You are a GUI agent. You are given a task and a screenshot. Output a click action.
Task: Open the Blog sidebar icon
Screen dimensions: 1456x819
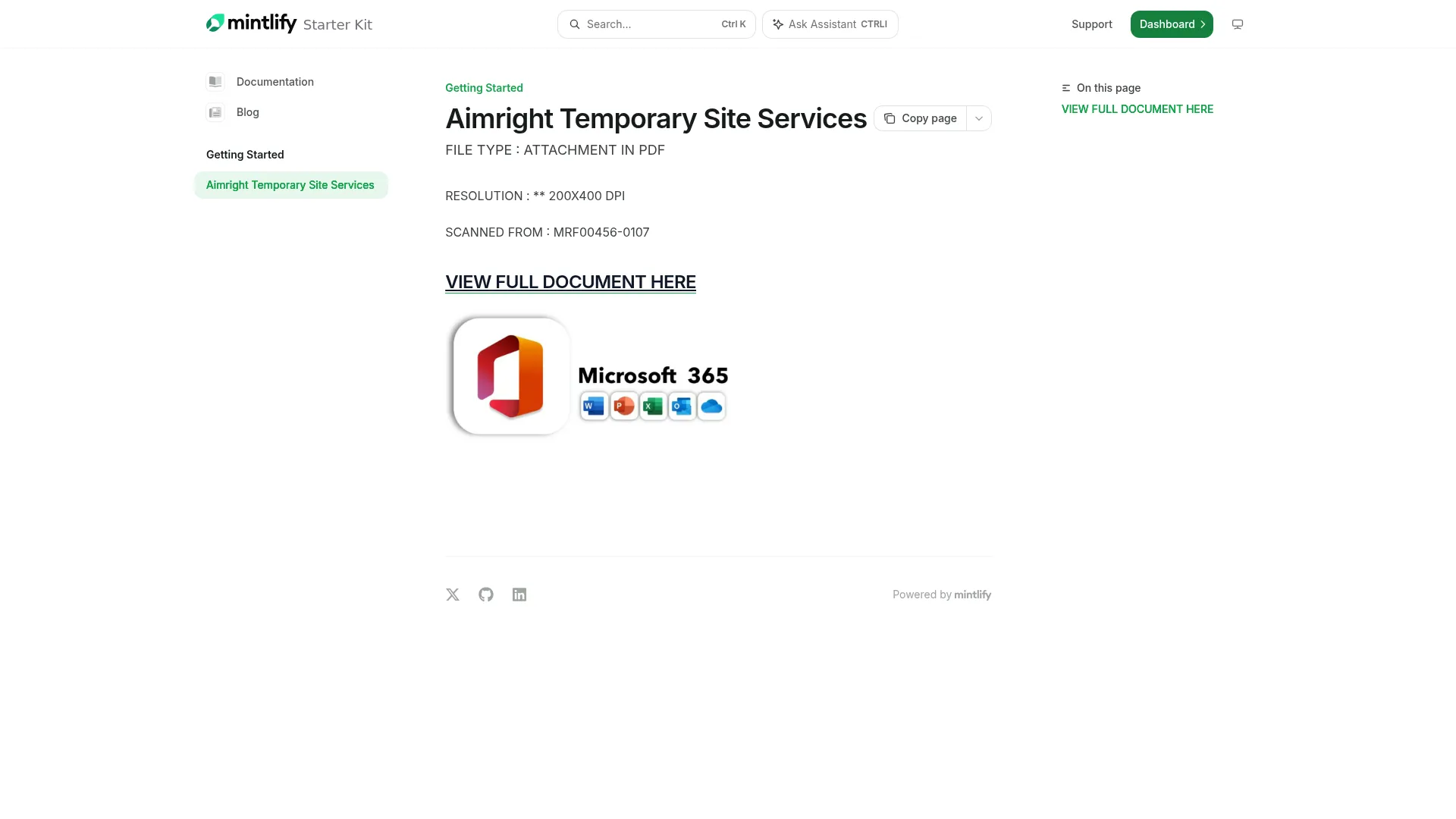click(x=215, y=112)
